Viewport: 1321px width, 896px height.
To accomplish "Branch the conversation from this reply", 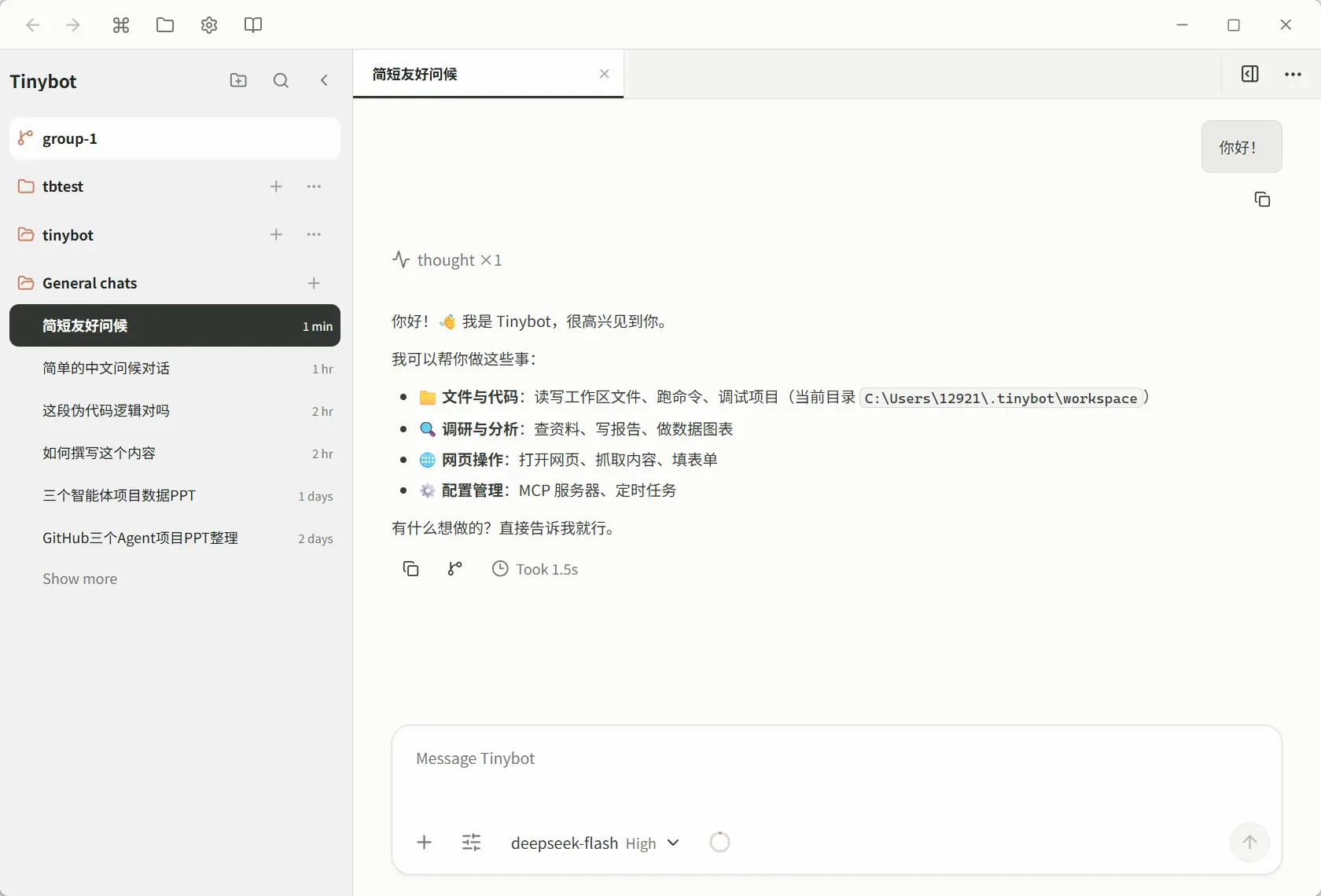I will [454, 568].
